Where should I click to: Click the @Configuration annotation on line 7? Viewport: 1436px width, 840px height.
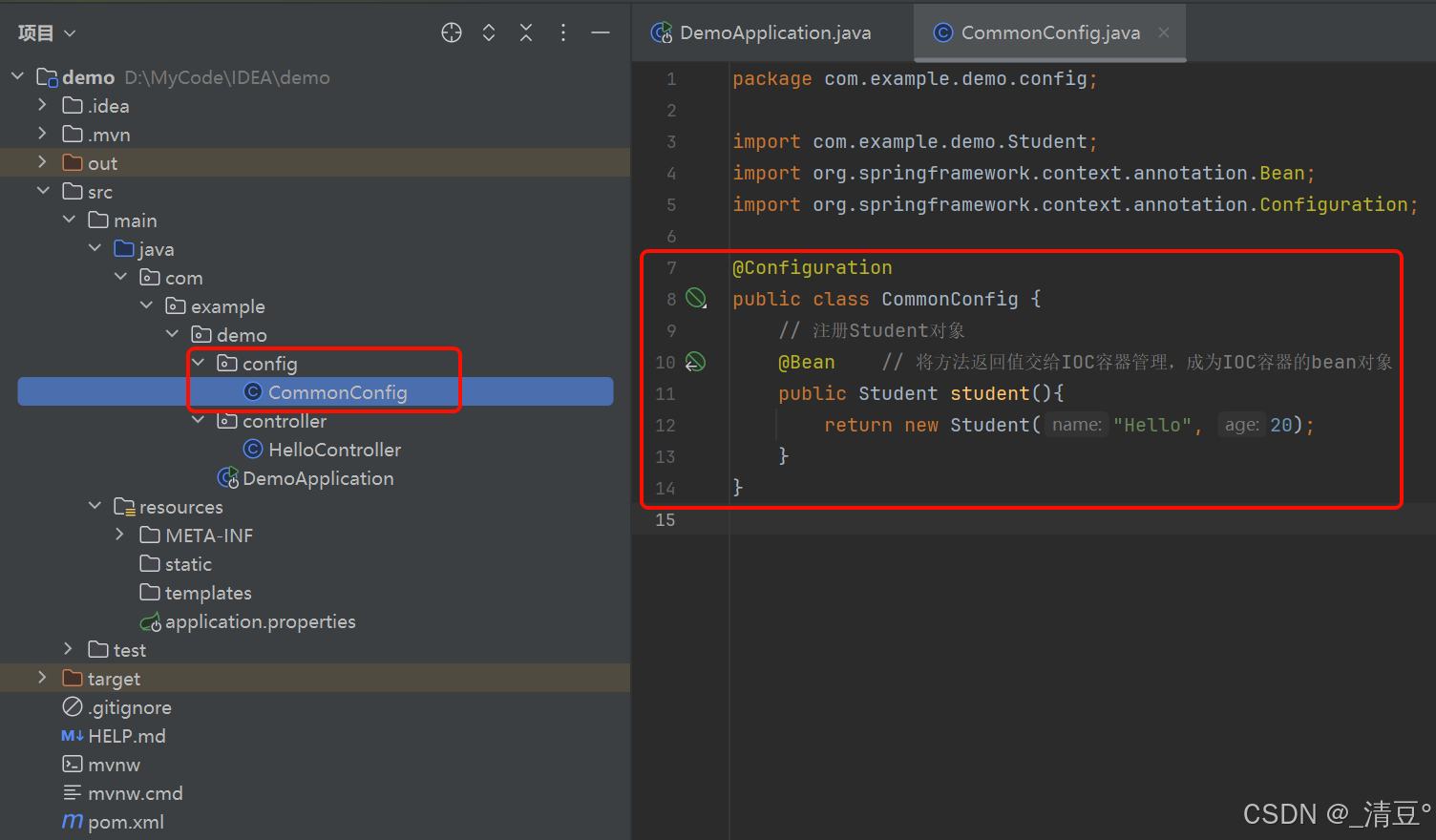click(x=812, y=267)
